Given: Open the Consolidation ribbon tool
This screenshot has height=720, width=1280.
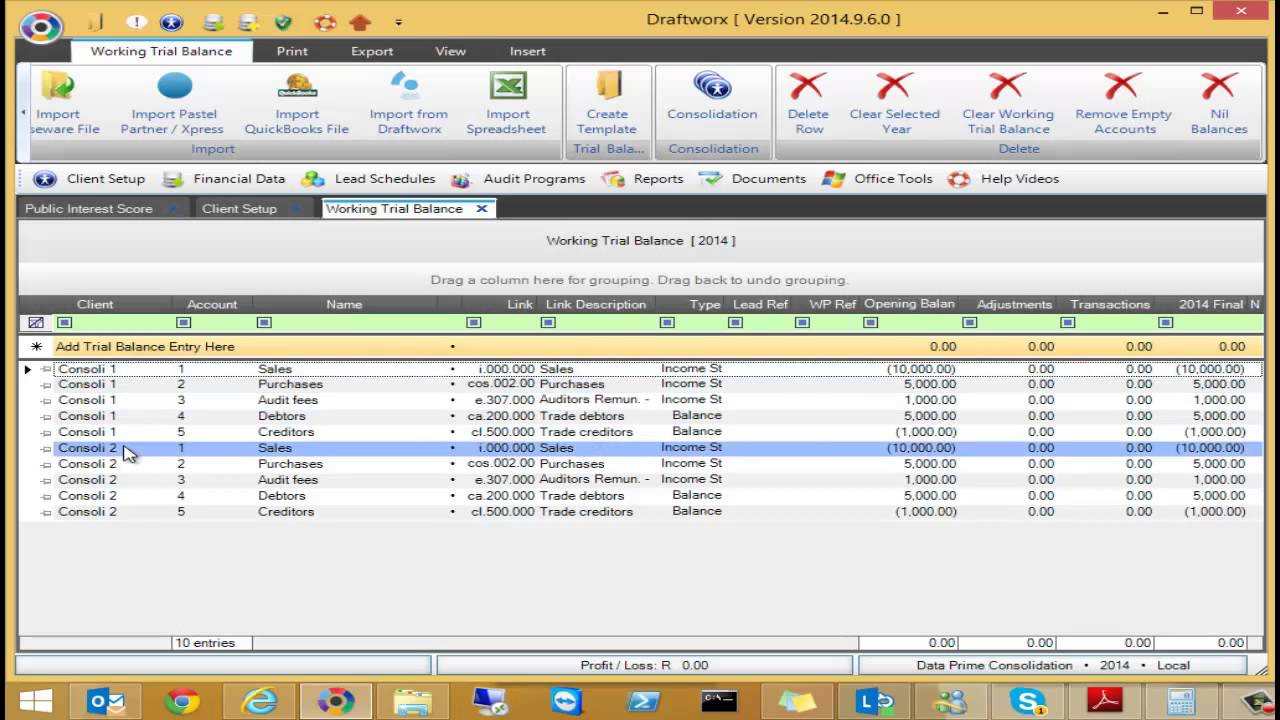Looking at the screenshot, I should [712, 95].
